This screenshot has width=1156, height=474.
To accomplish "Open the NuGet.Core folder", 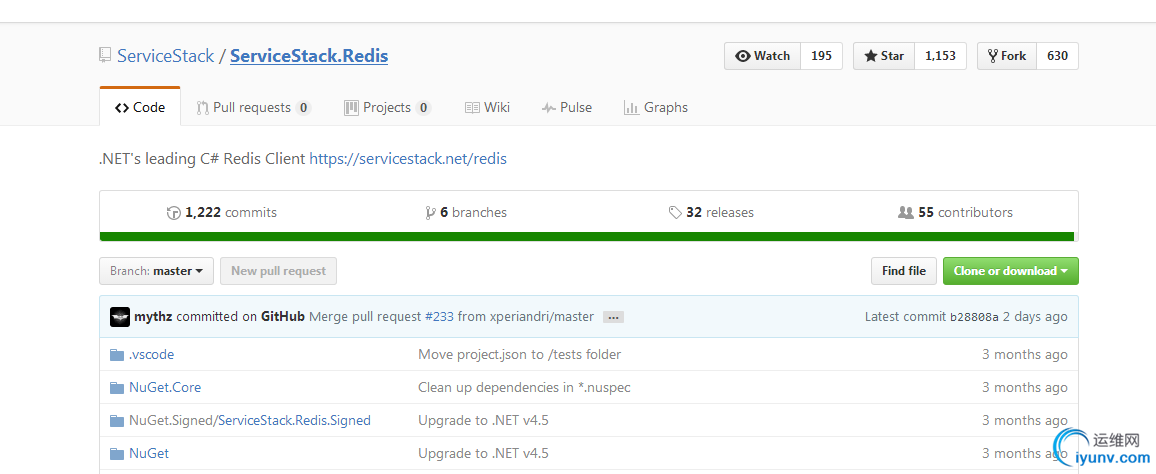I will point(165,387).
